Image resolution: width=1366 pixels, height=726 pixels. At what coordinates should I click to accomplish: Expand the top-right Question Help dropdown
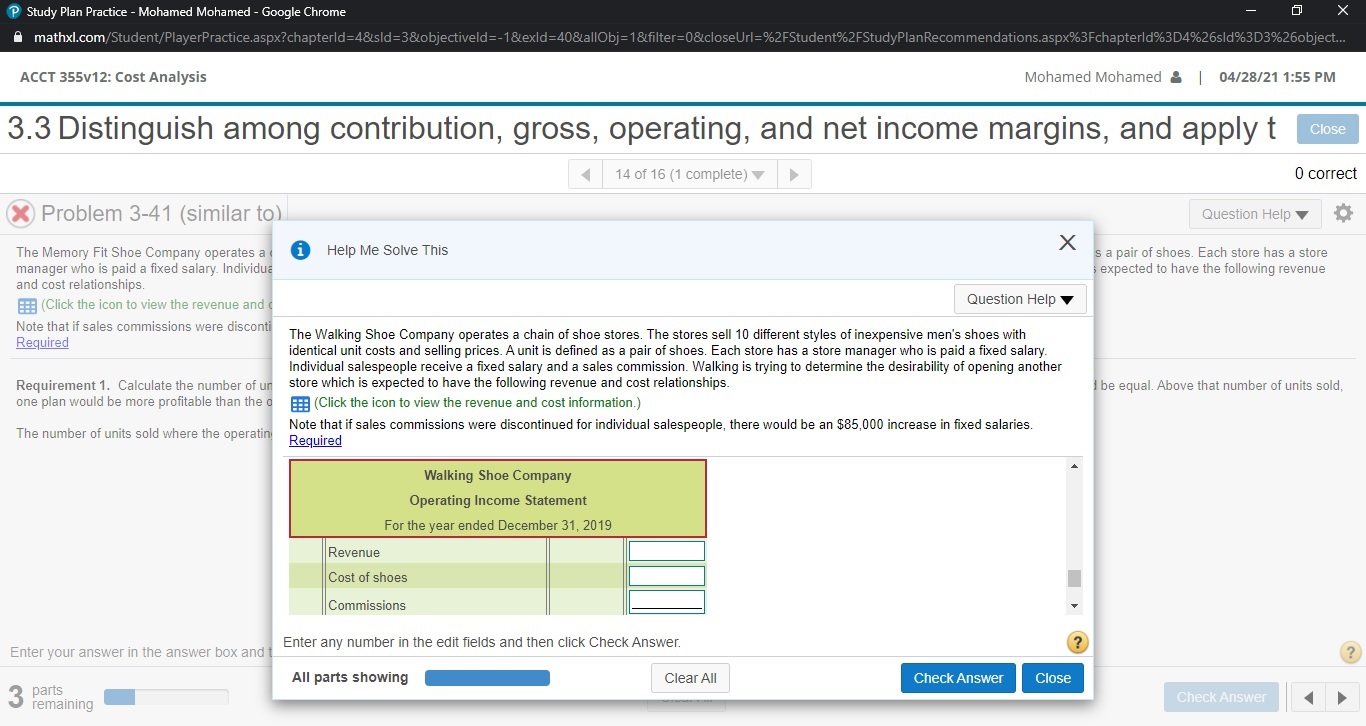[x=1254, y=213]
